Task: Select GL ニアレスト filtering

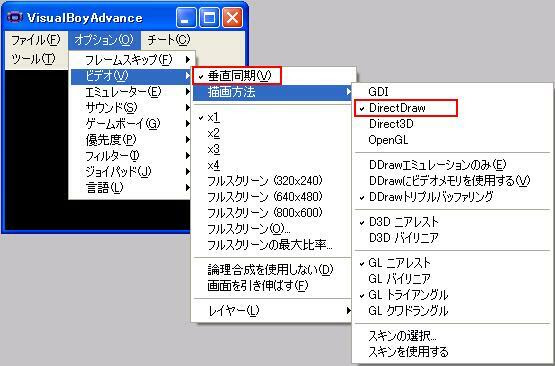Action: tap(453, 263)
